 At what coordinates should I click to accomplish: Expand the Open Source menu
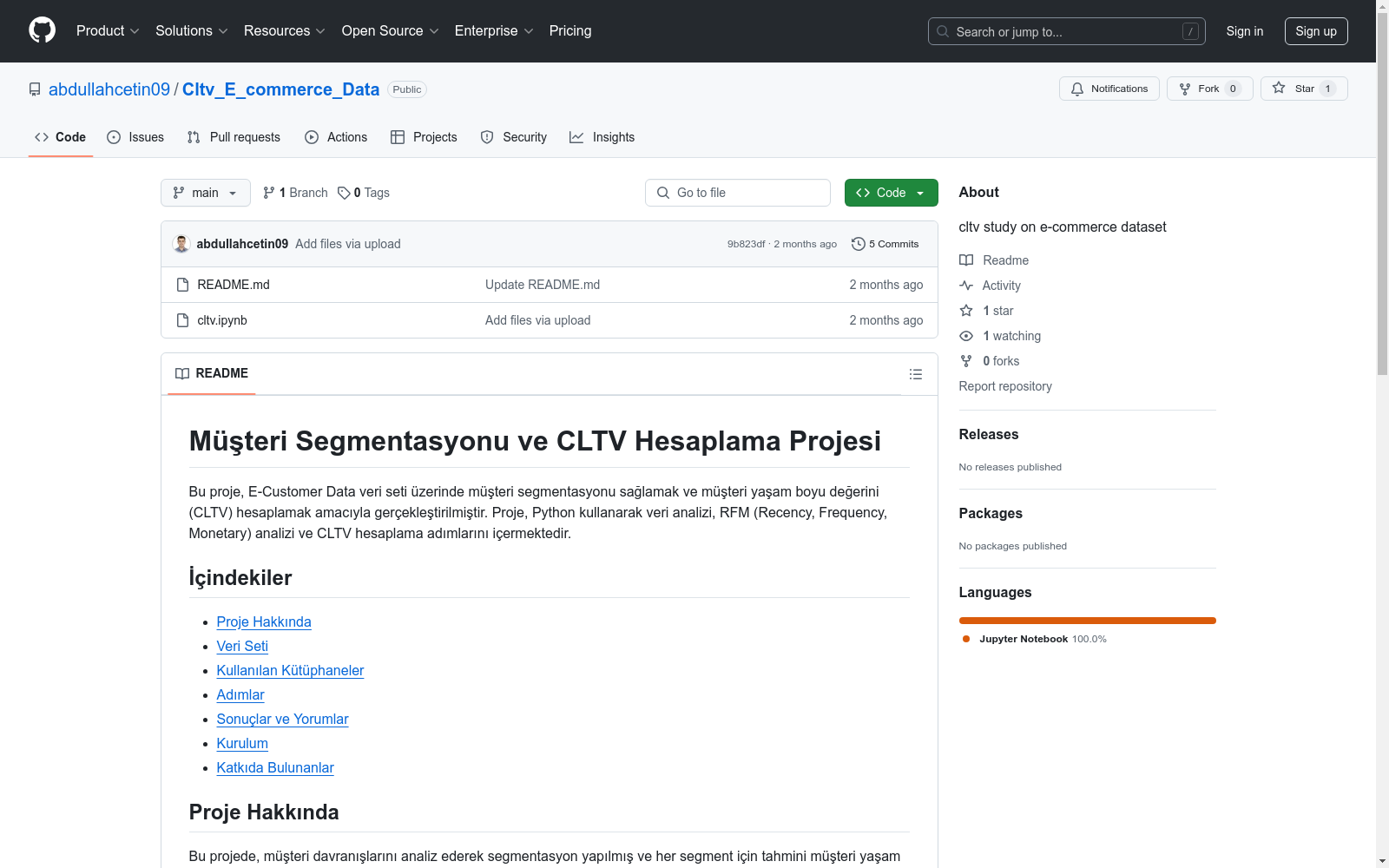(391, 31)
